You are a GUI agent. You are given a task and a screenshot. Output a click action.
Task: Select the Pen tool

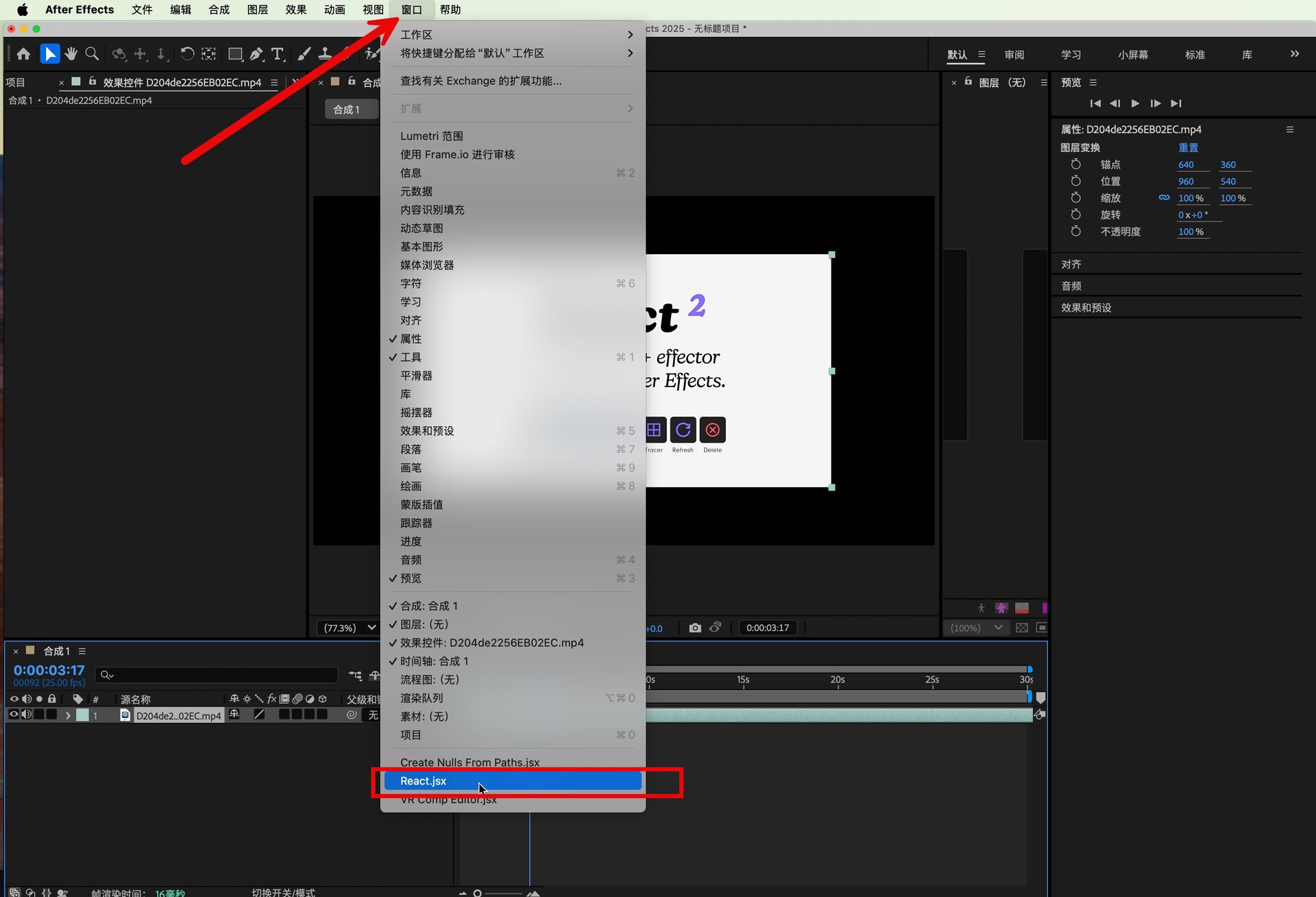(x=256, y=53)
